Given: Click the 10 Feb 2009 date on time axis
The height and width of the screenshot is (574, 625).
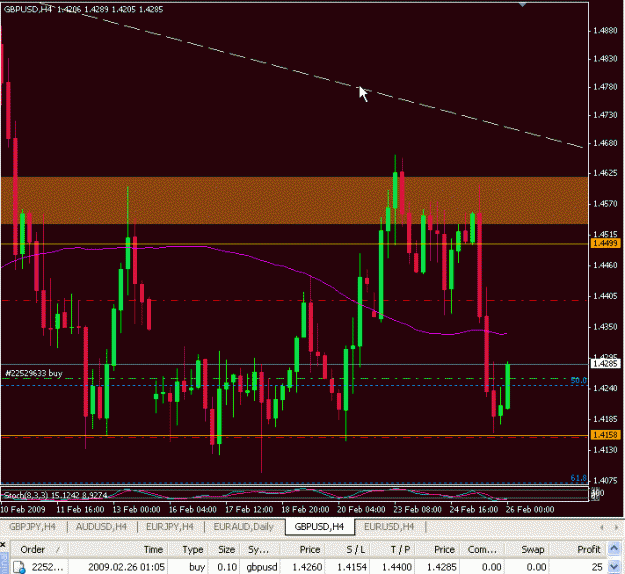Looking at the screenshot, I should 23,509.
